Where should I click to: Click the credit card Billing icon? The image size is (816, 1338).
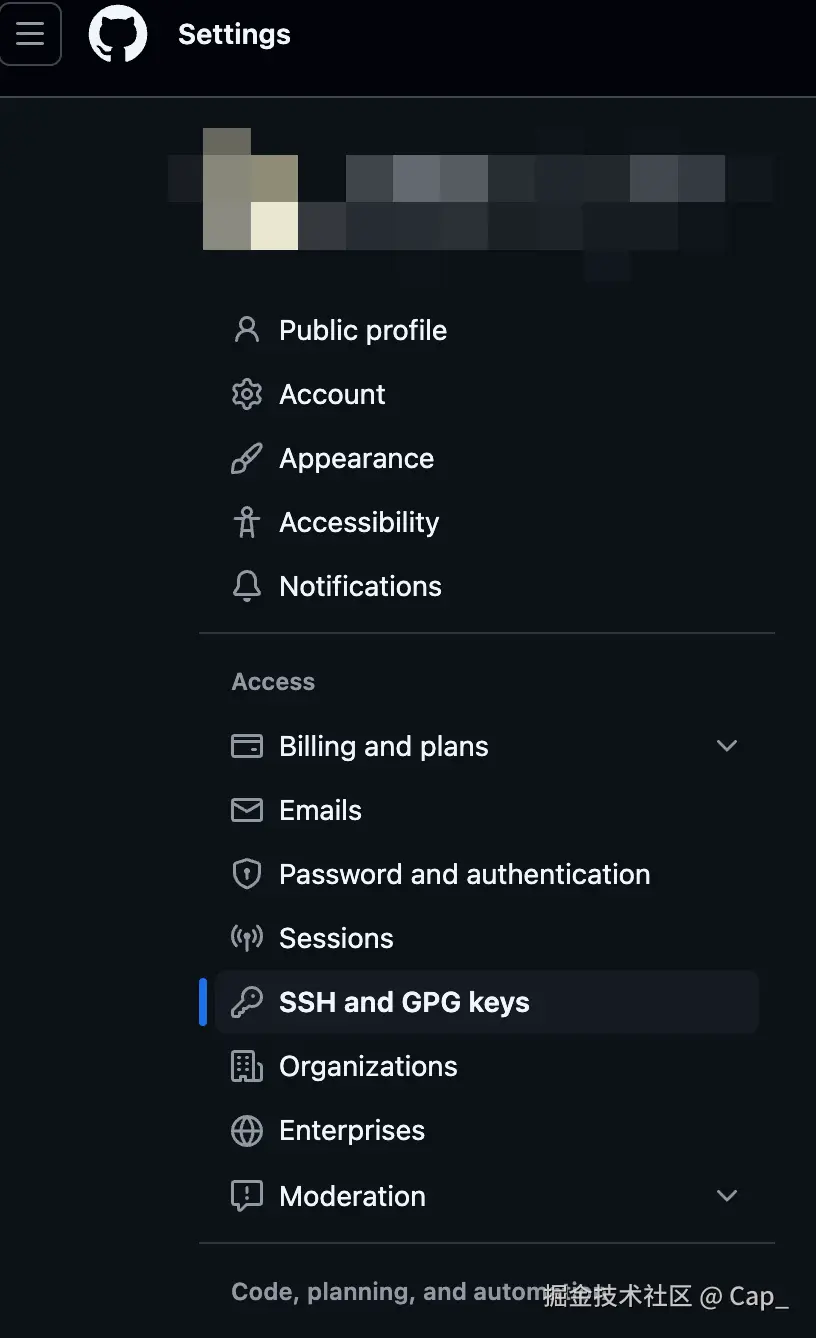tap(246, 746)
